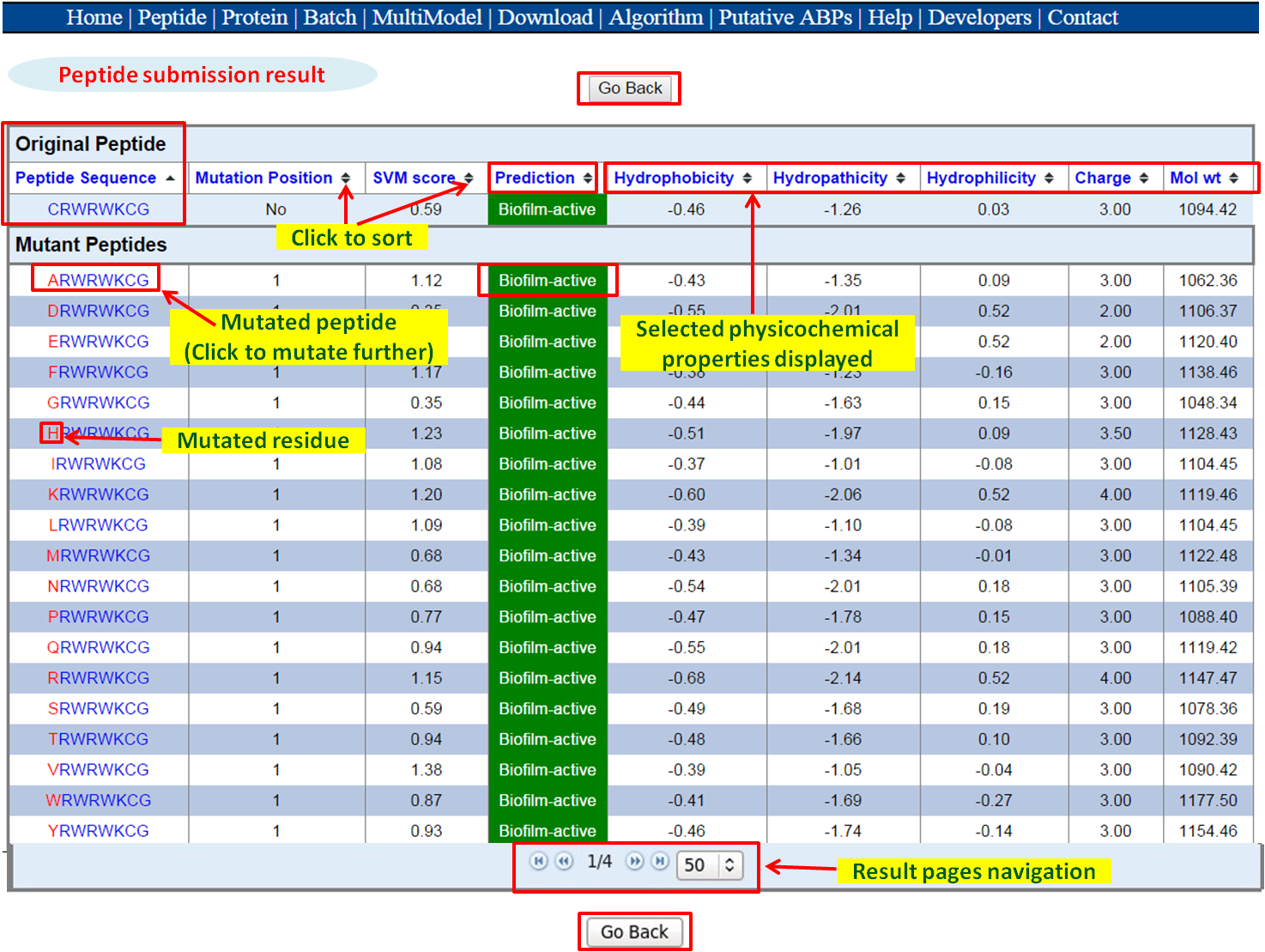Jump to the last results page

[x=660, y=861]
